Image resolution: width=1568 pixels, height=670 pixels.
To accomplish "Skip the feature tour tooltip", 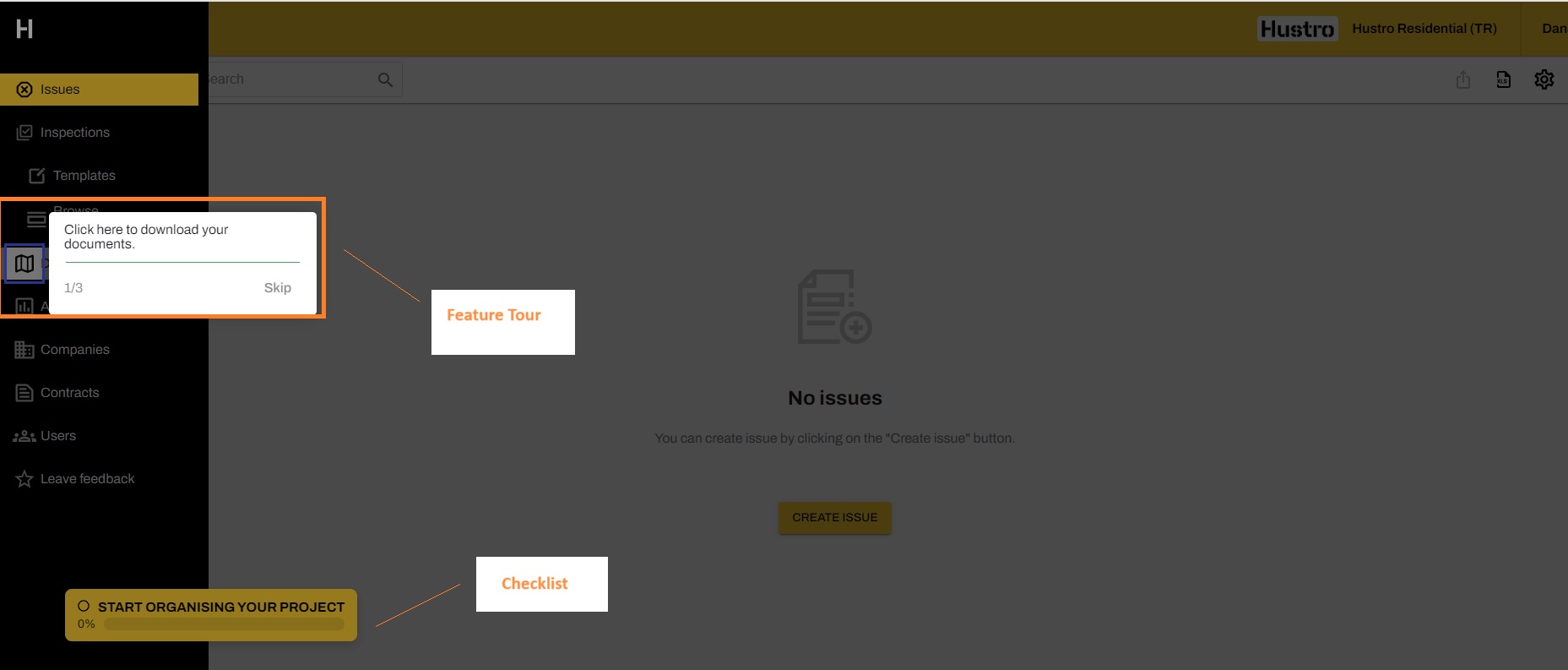I will pyautogui.click(x=277, y=288).
